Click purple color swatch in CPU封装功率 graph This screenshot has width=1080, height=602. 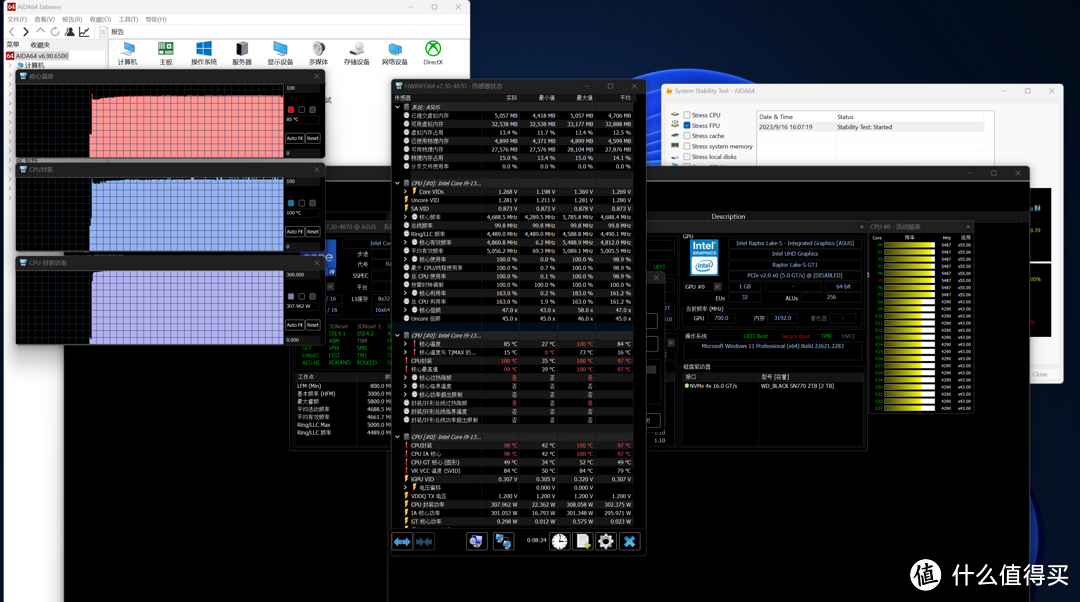click(x=291, y=296)
